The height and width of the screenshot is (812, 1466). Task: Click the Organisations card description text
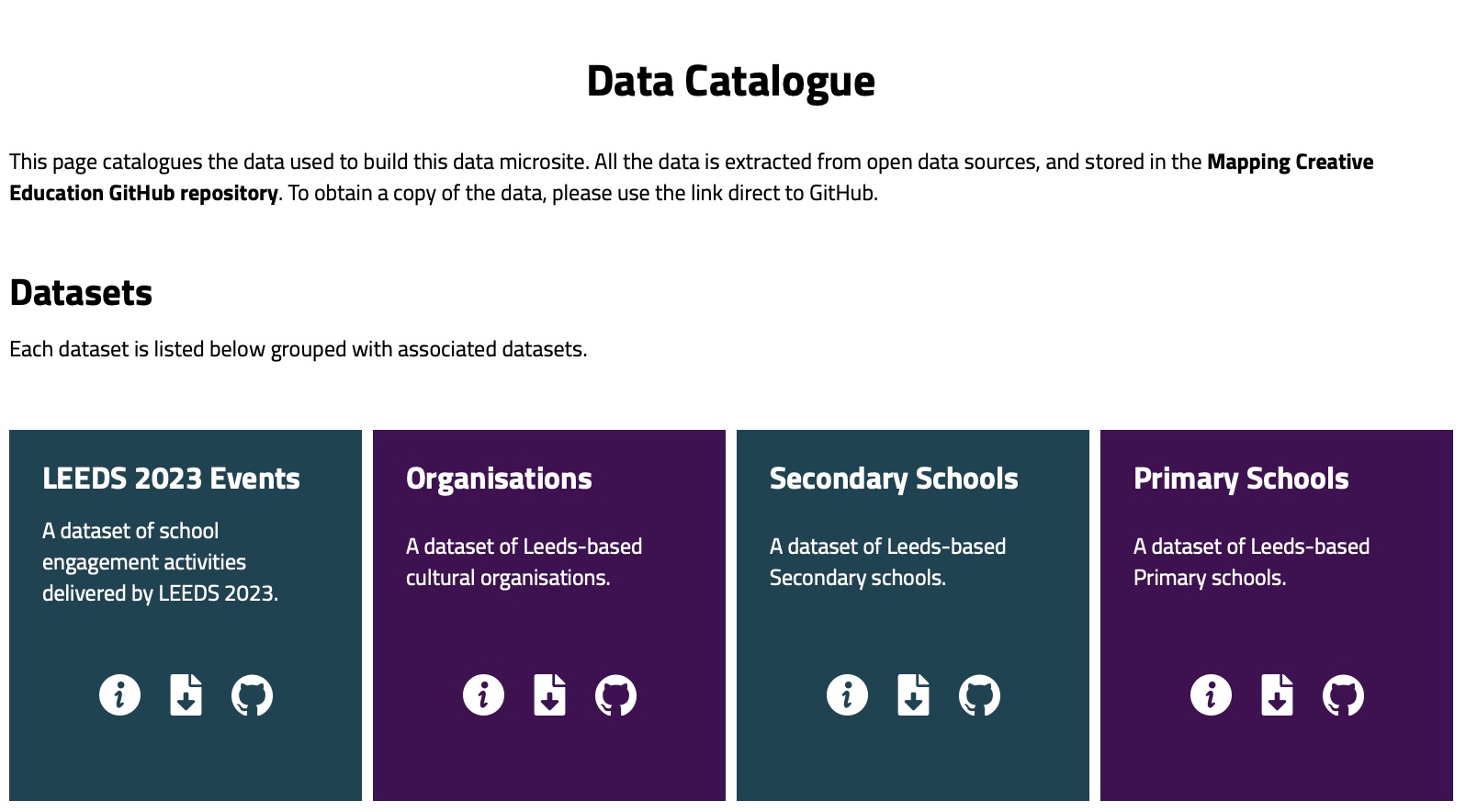(x=524, y=562)
